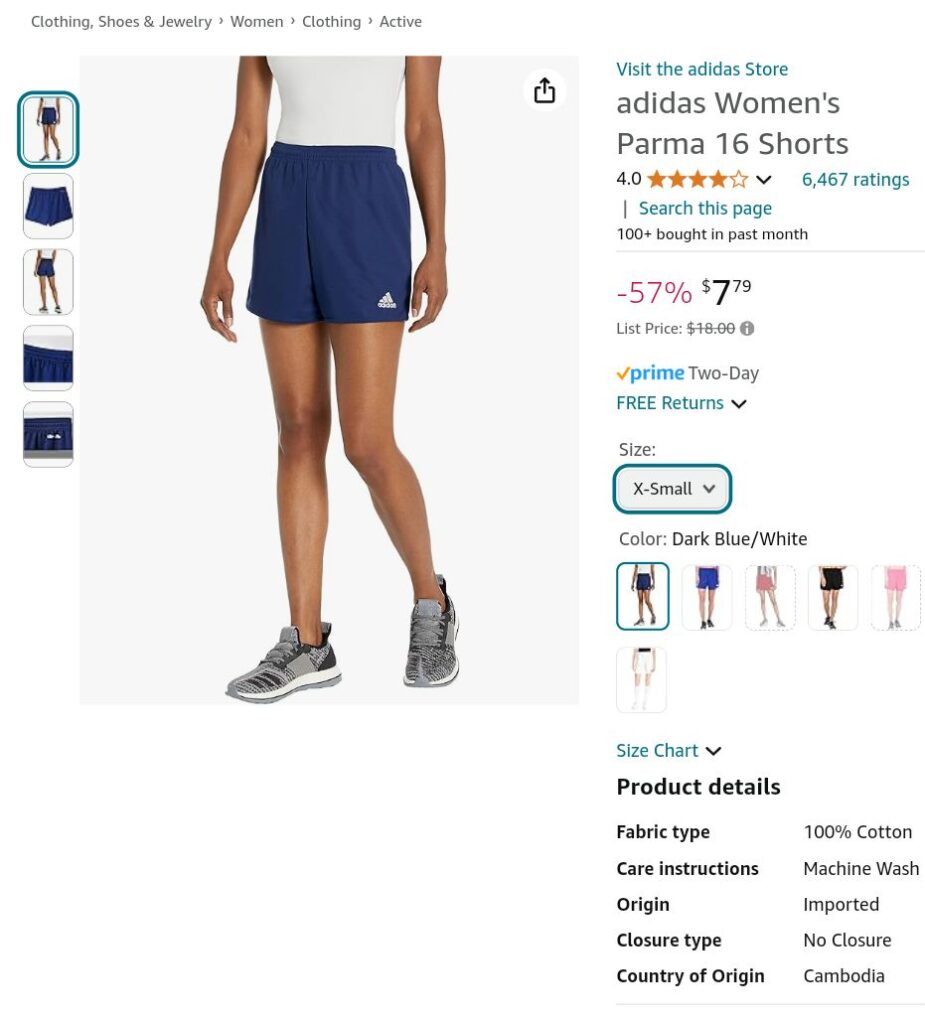Pick the white shorts color option
Viewport: 925px width, 1024px height.
[641, 679]
